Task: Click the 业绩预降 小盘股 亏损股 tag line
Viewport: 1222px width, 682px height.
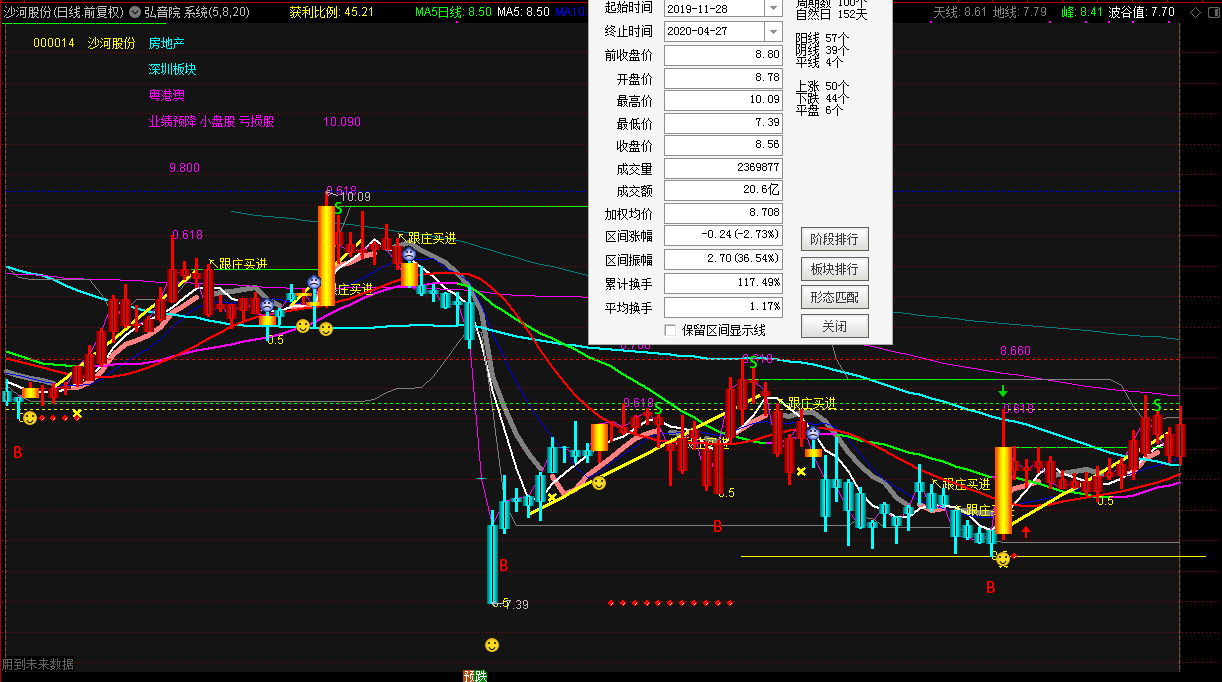Action: (211, 122)
